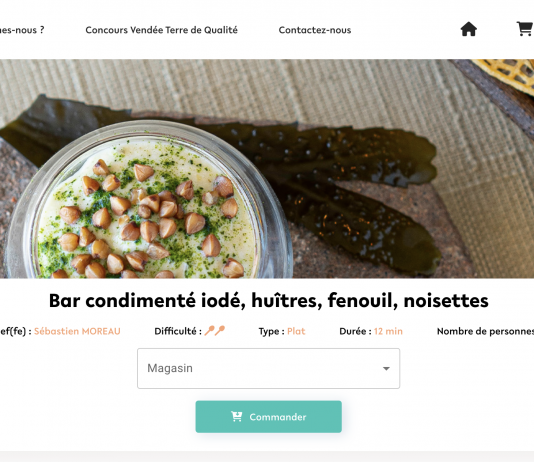Click the Plat recipe type link

coord(296,331)
